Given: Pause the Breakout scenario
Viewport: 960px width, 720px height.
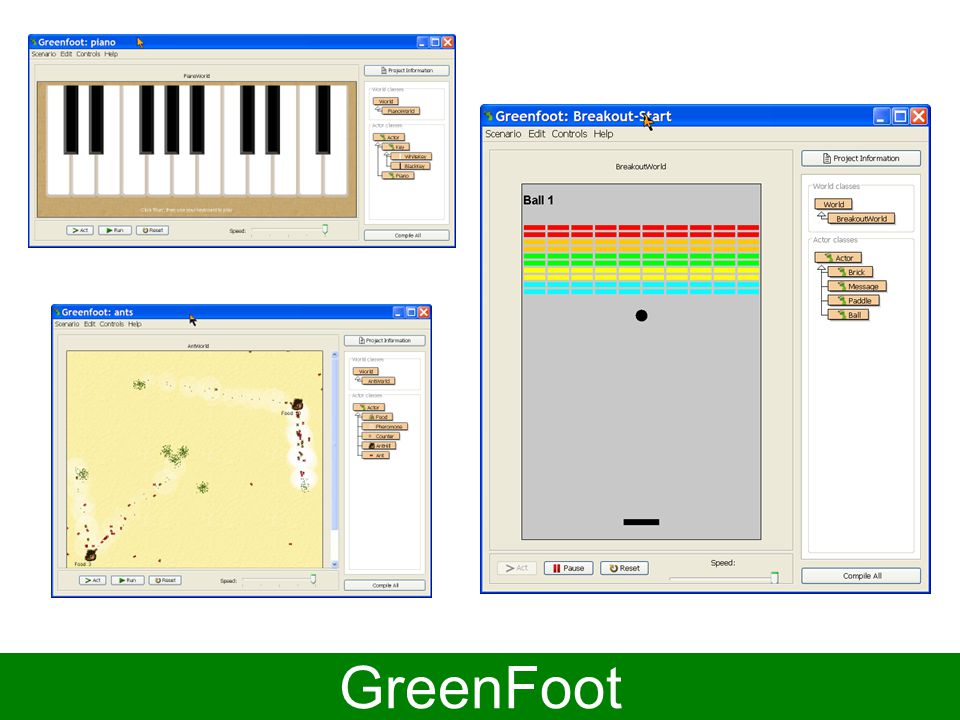Looking at the screenshot, I should point(568,568).
